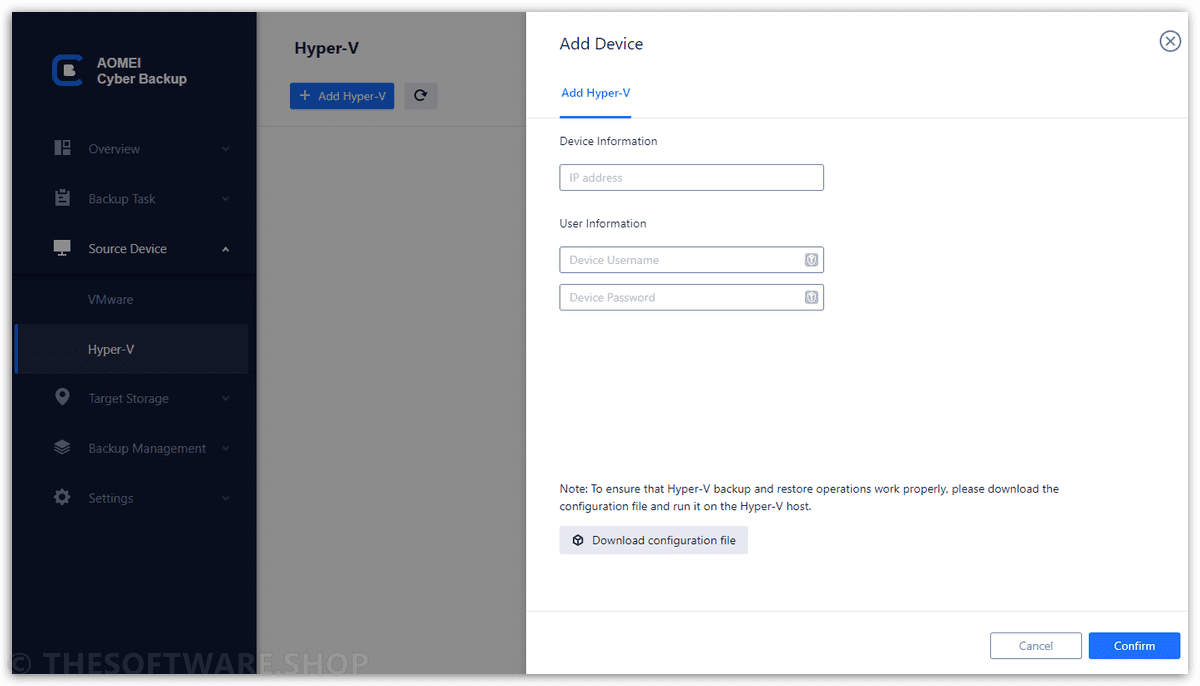This screenshot has height=686, width=1200.
Task: Refresh the Hyper-V device list
Action: pos(421,96)
